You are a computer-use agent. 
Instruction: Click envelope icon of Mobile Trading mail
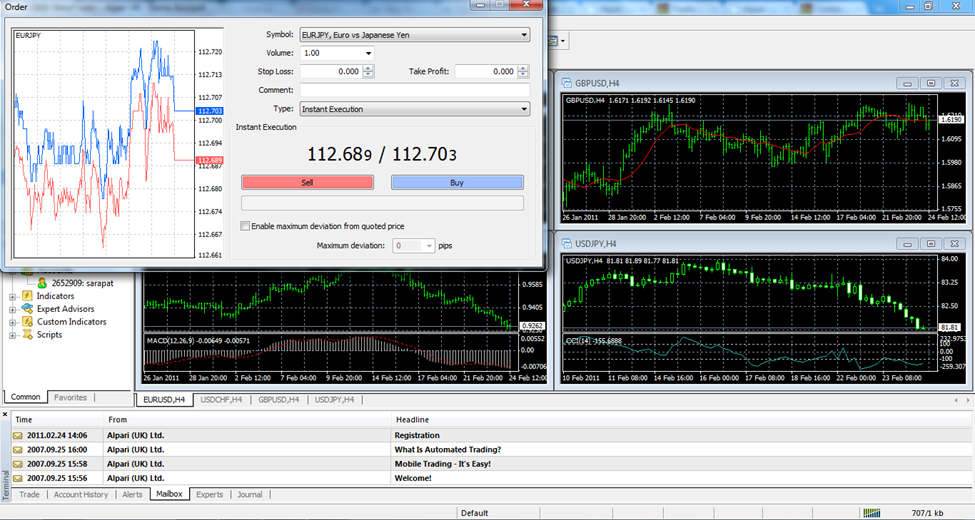pyautogui.click(x=18, y=464)
